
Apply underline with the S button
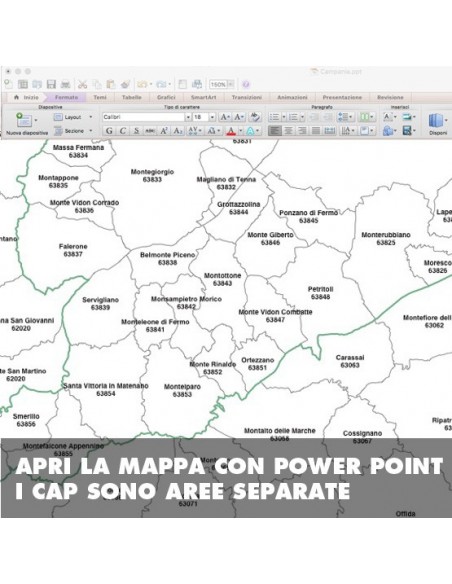click(x=136, y=131)
